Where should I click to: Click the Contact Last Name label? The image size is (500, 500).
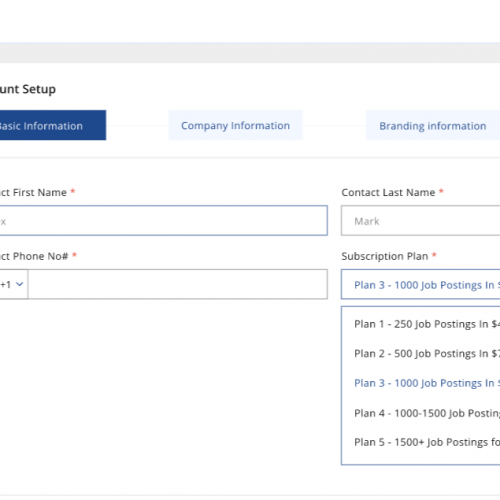tap(388, 192)
